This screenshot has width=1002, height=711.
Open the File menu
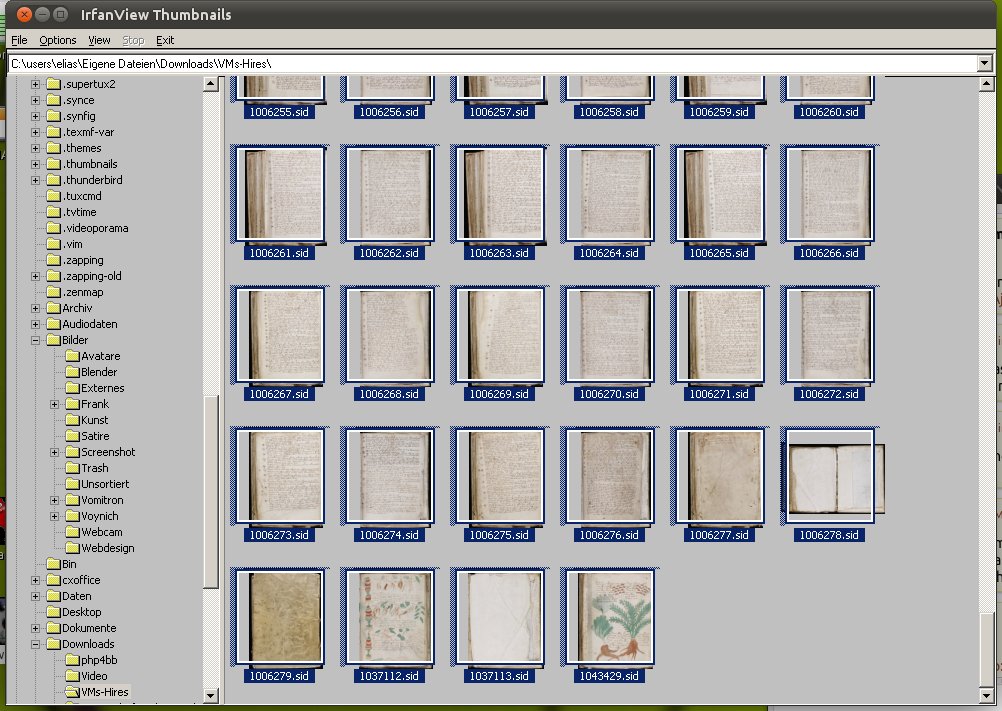pyautogui.click(x=19, y=40)
